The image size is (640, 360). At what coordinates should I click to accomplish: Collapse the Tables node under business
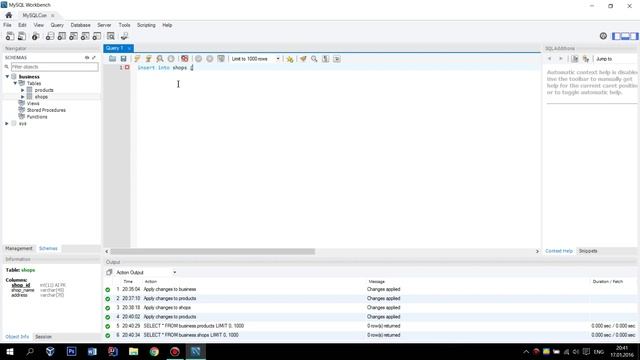click(x=15, y=83)
